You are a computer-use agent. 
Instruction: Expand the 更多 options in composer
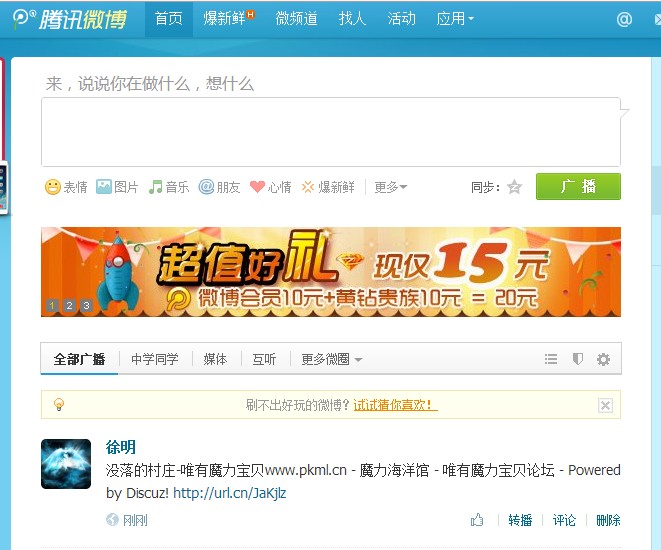390,187
